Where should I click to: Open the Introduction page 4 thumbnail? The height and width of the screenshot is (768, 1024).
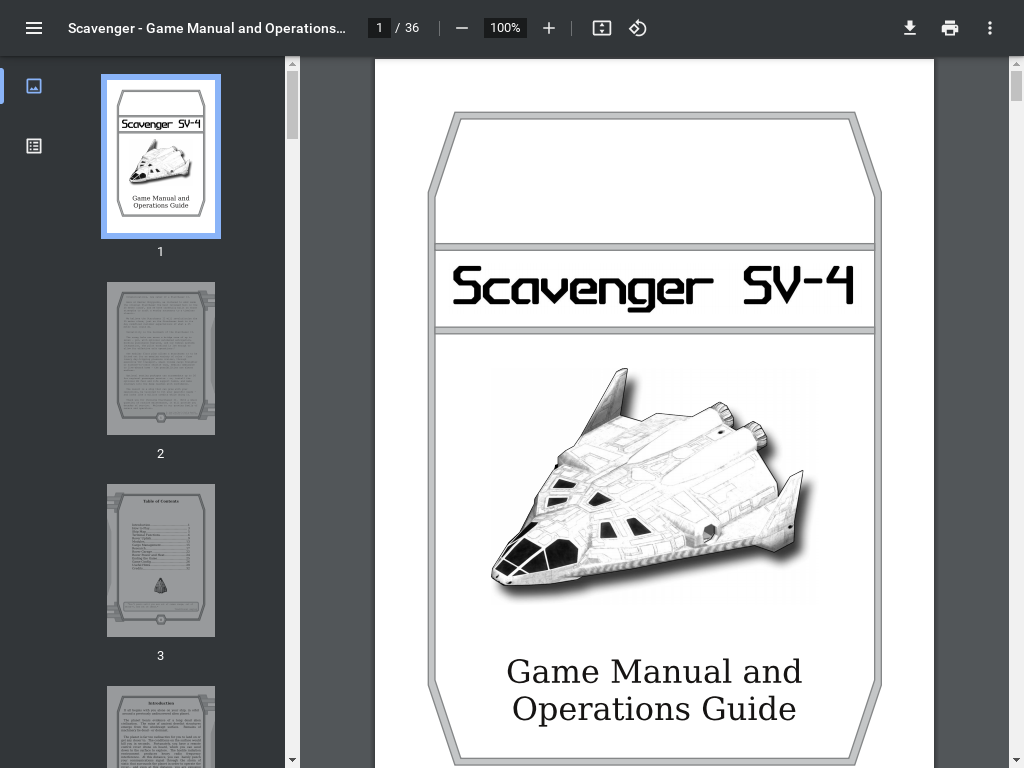pyautogui.click(x=161, y=727)
